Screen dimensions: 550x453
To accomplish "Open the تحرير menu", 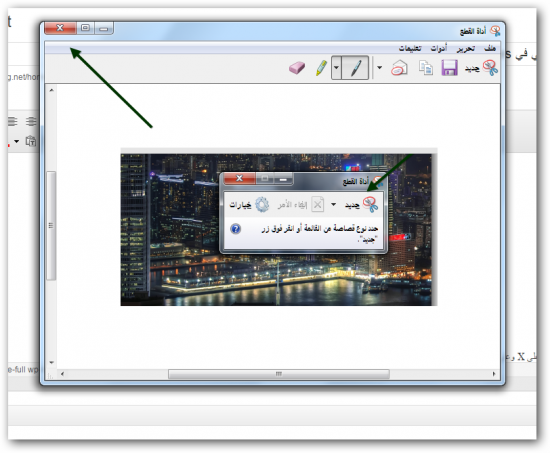I will [x=466, y=48].
